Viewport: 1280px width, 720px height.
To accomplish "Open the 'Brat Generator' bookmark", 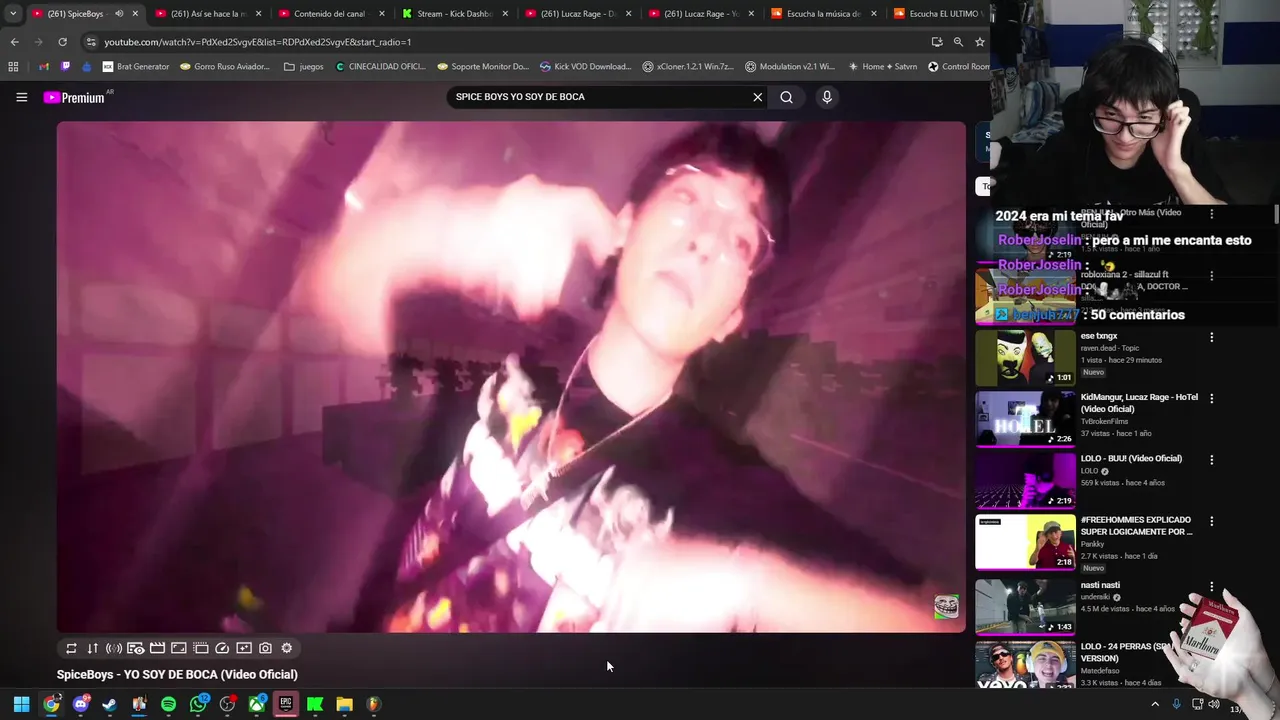I will (136, 67).
